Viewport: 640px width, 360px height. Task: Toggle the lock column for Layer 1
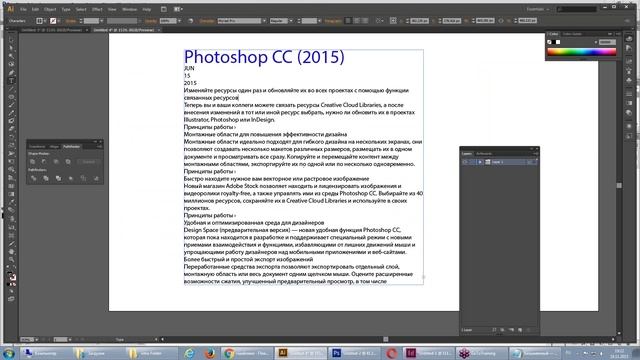coord(472,162)
